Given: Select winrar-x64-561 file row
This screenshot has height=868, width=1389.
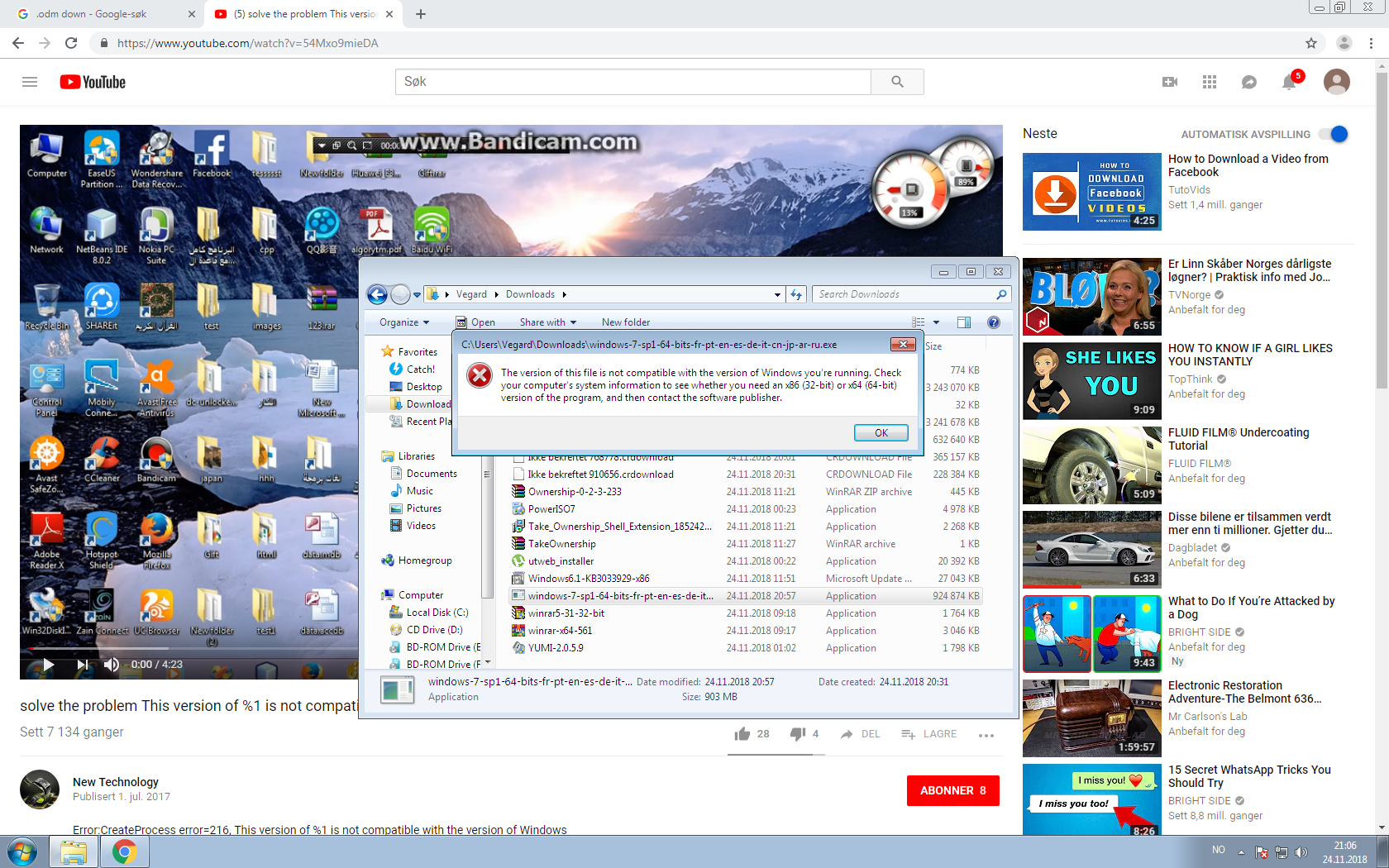Looking at the screenshot, I should click(x=746, y=631).
